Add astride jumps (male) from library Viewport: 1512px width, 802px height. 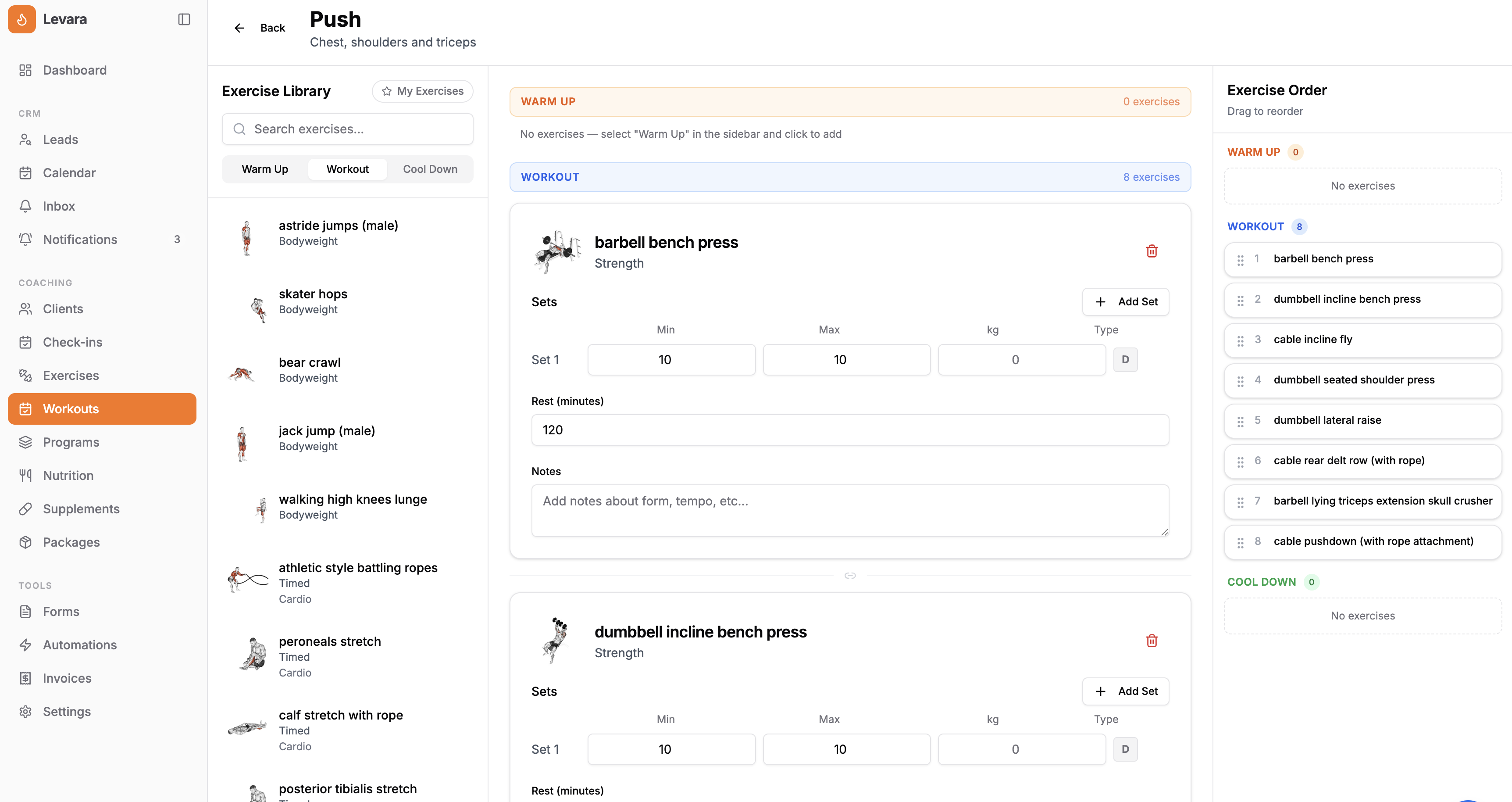pyautogui.click(x=347, y=237)
